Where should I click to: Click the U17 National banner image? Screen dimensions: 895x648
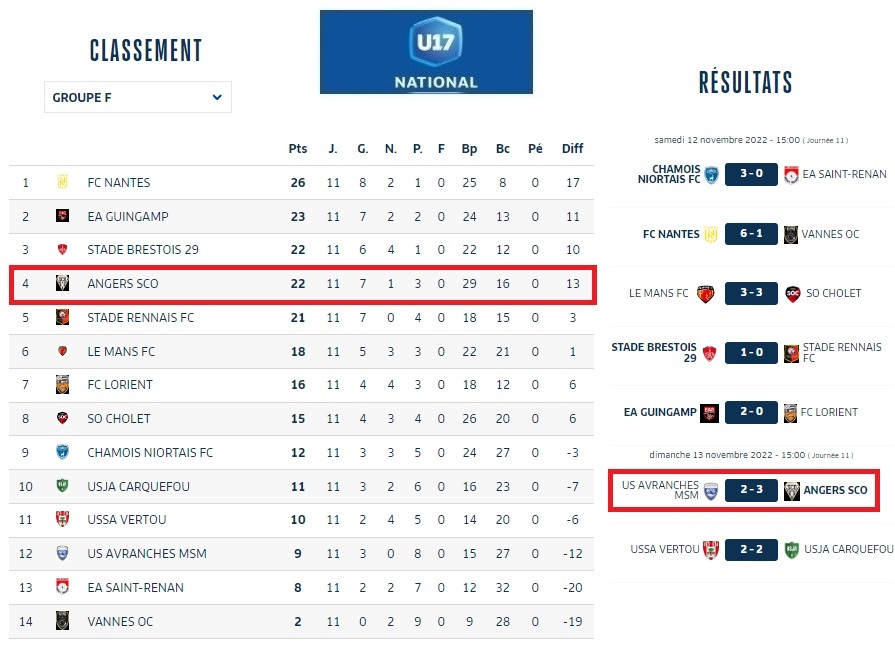[426, 52]
